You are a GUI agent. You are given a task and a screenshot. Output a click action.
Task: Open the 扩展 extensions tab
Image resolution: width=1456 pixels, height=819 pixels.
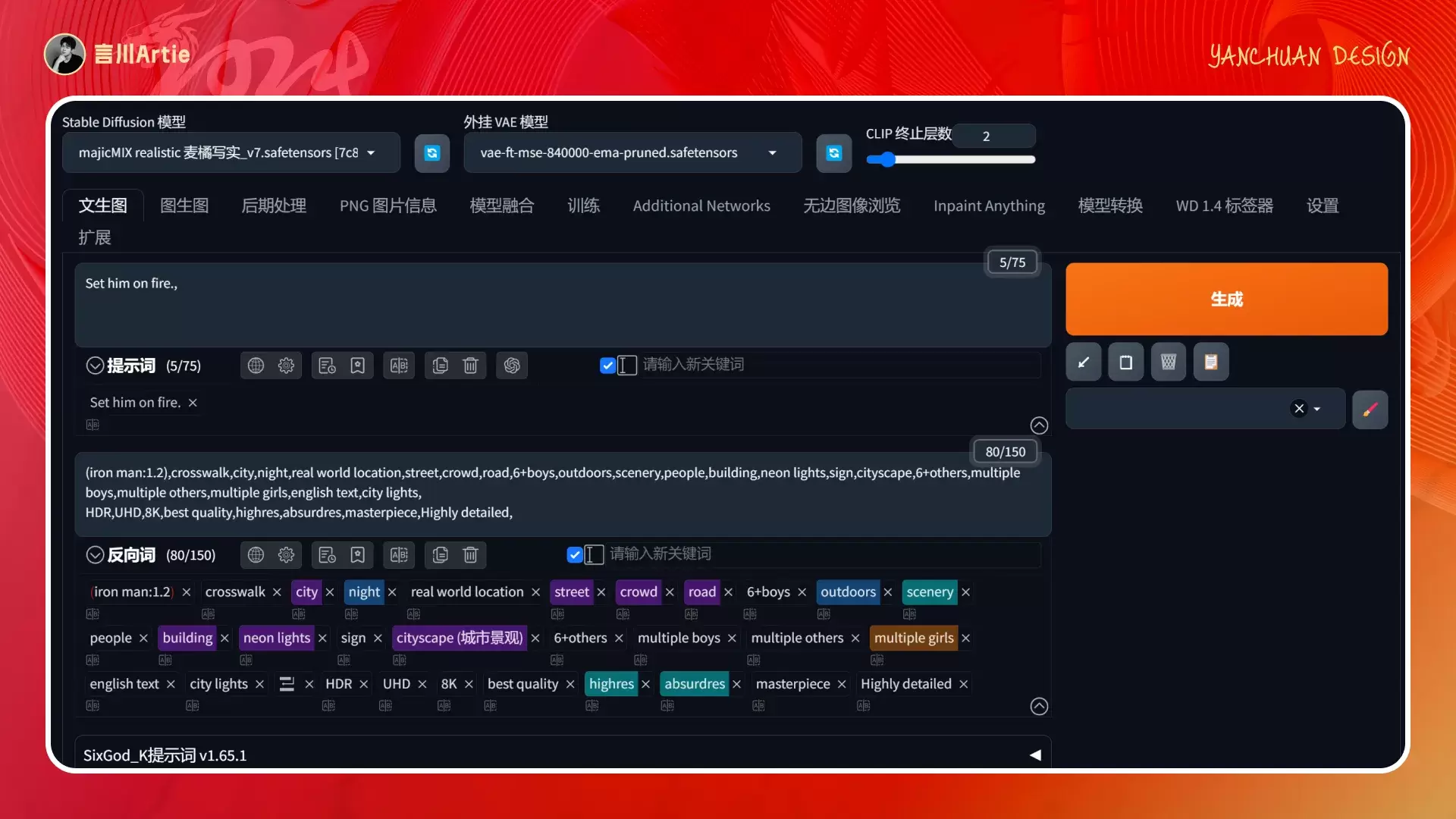tap(95, 237)
